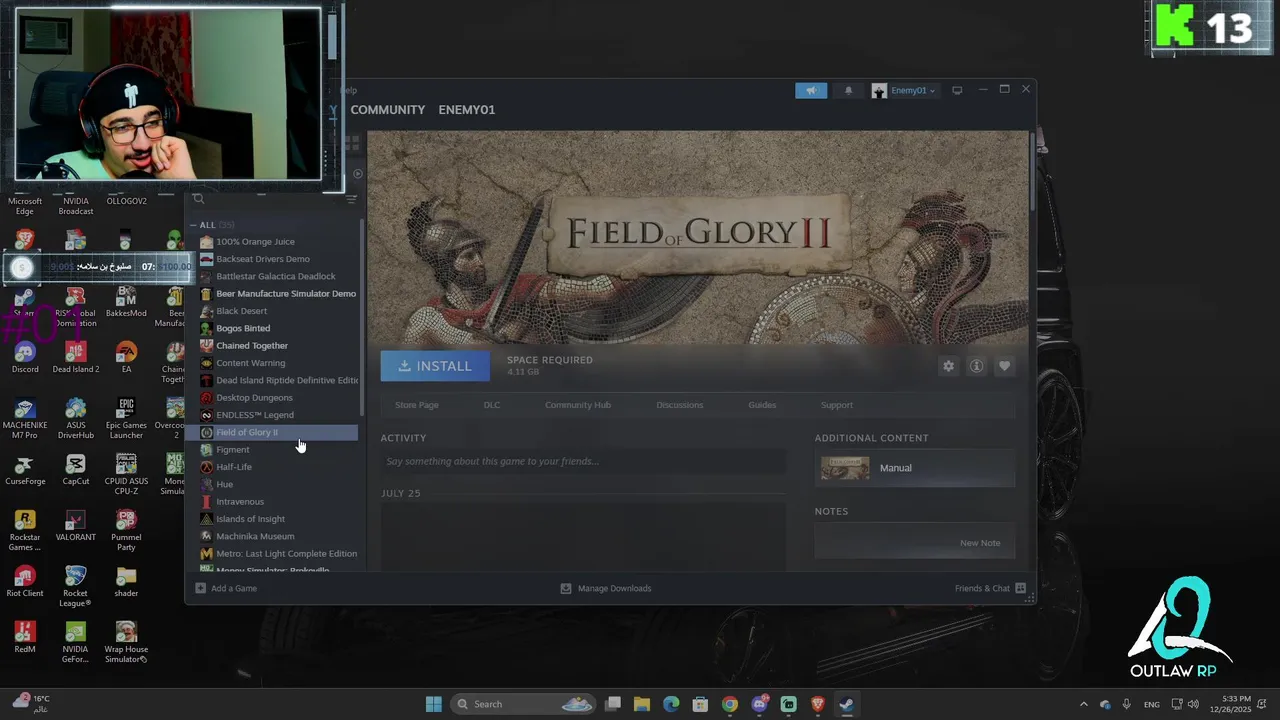Open Windows Start menu
The height and width of the screenshot is (720, 1280).
point(433,704)
